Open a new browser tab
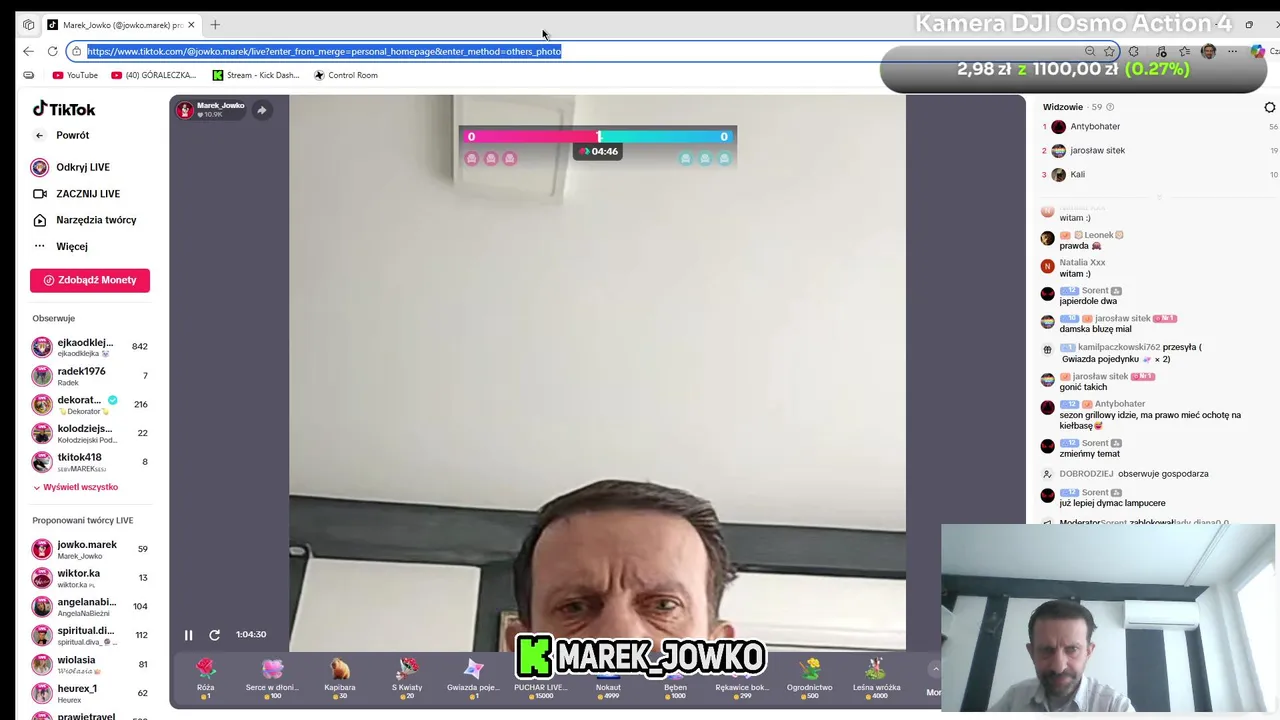The image size is (1280, 720). (215, 25)
